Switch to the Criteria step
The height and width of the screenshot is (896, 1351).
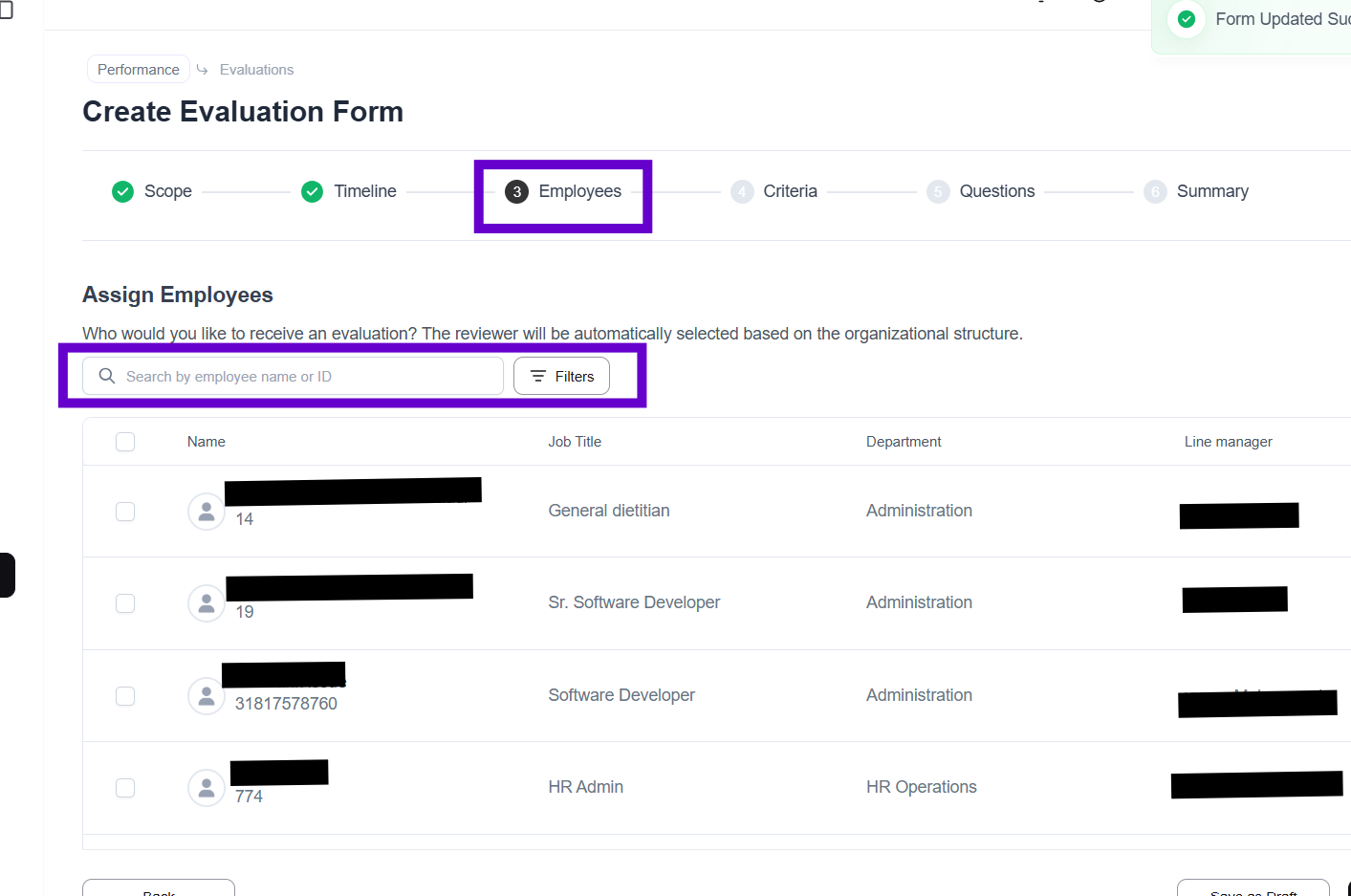tap(790, 192)
